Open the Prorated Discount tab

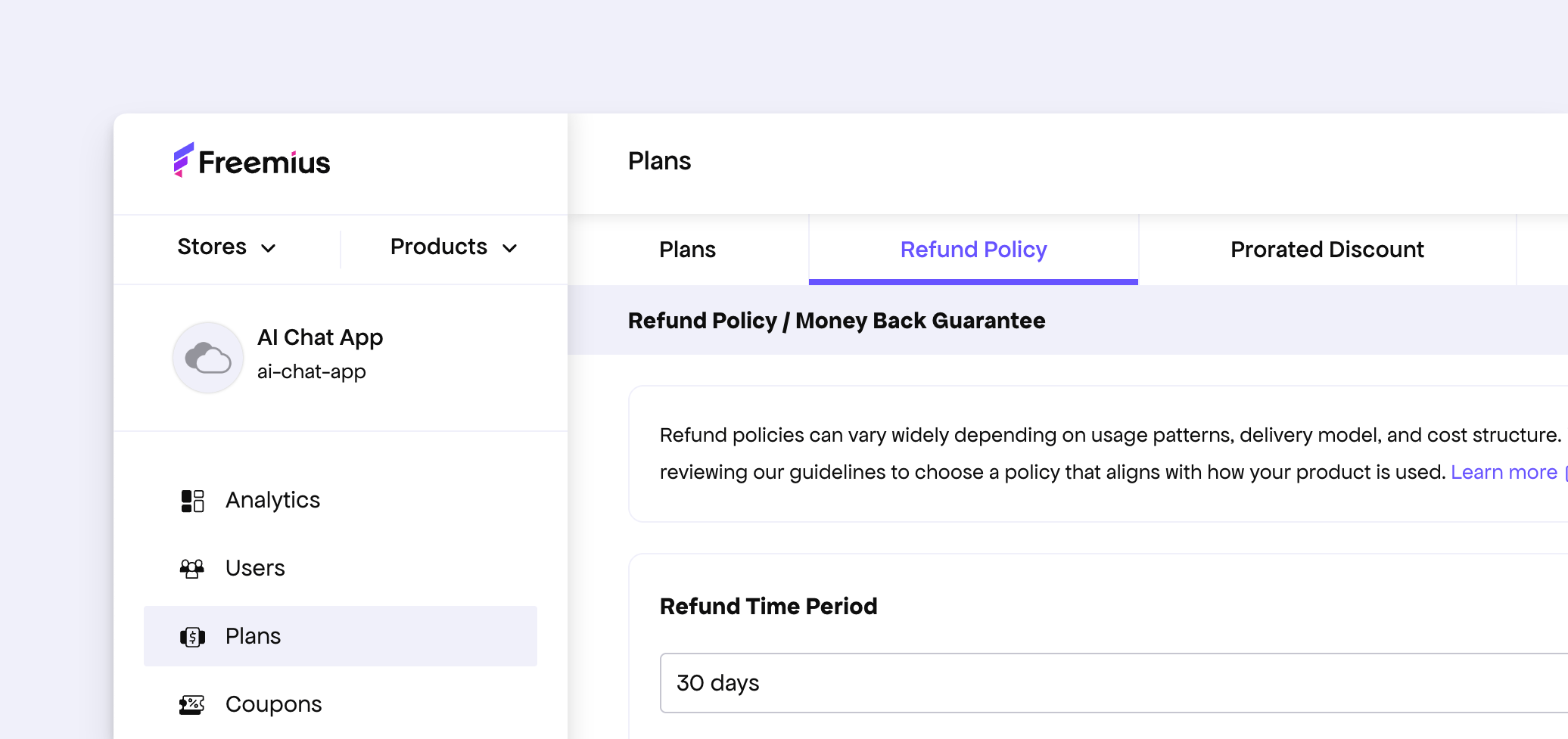(x=1327, y=250)
